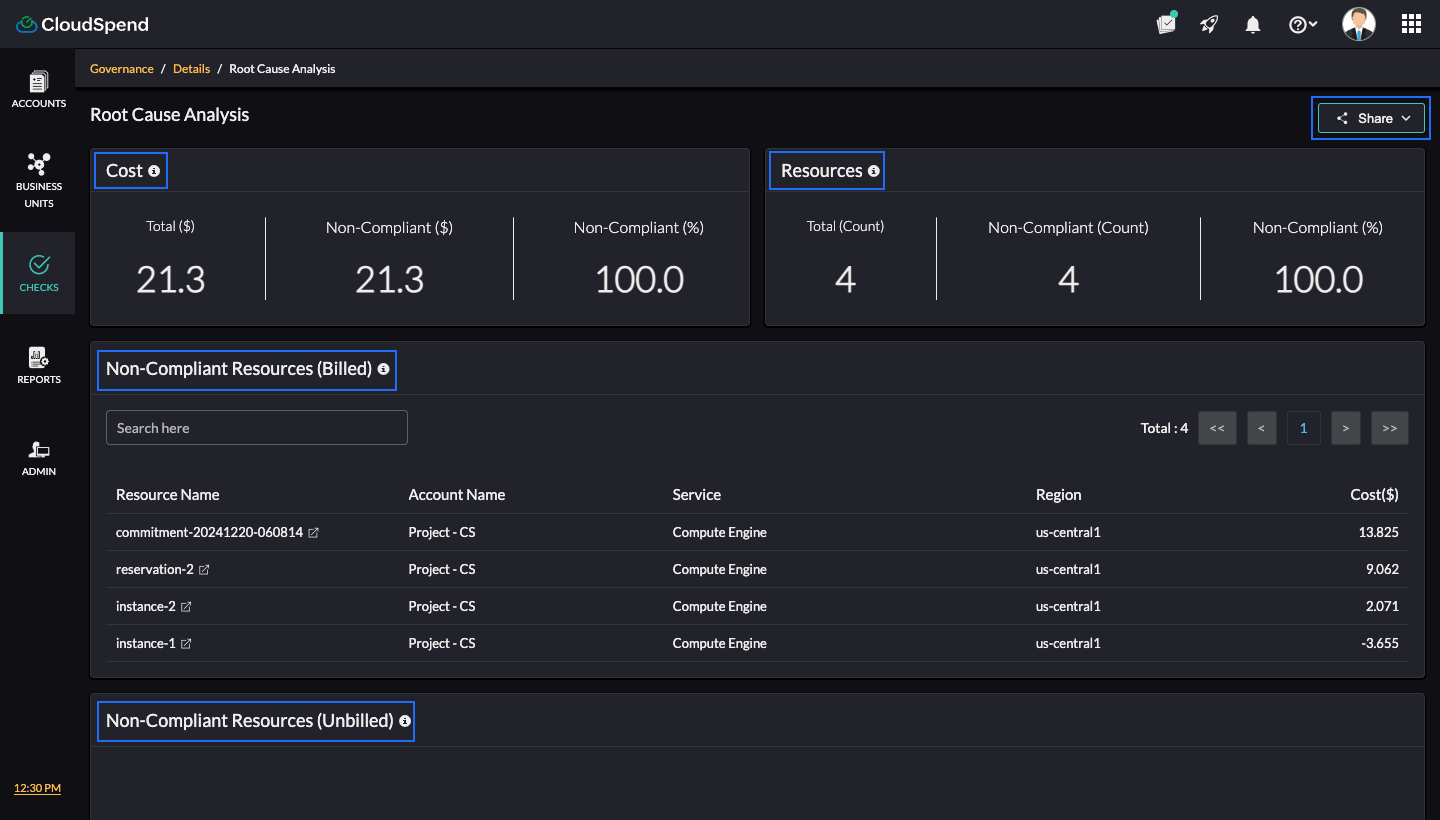The height and width of the screenshot is (820, 1440).
Task: Click the info icon beside Resources heading
Action: (874, 171)
